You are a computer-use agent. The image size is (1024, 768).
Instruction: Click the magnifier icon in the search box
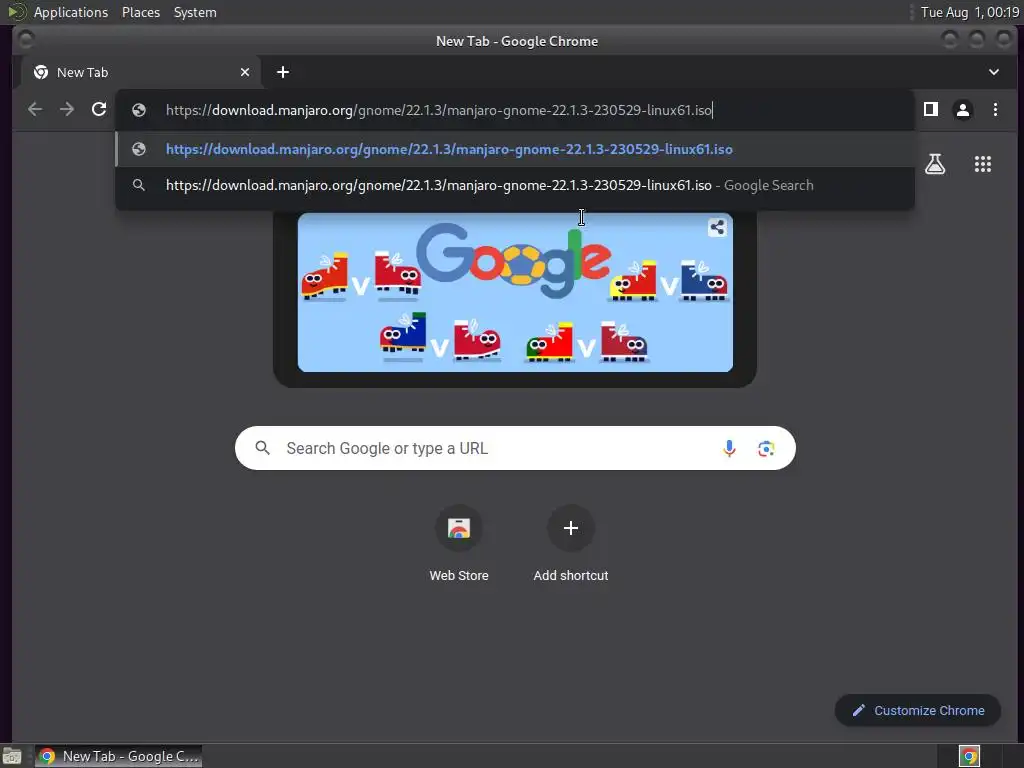tap(263, 448)
